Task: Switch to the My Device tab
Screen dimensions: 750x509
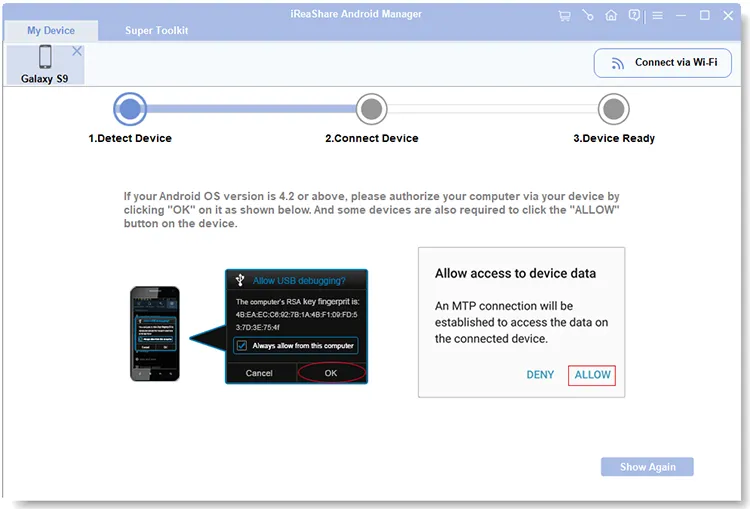Action: 51,31
